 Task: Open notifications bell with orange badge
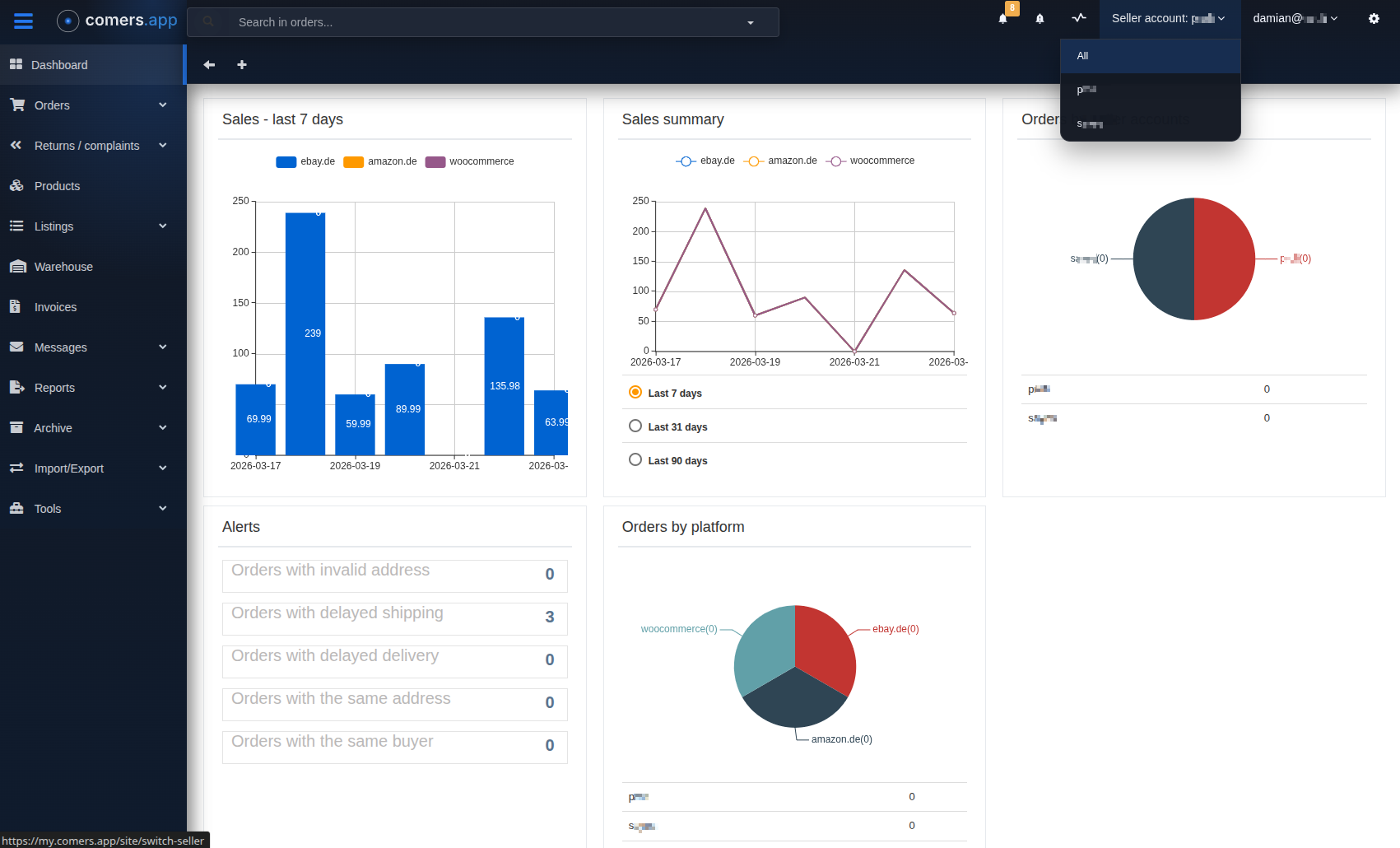tap(1004, 18)
